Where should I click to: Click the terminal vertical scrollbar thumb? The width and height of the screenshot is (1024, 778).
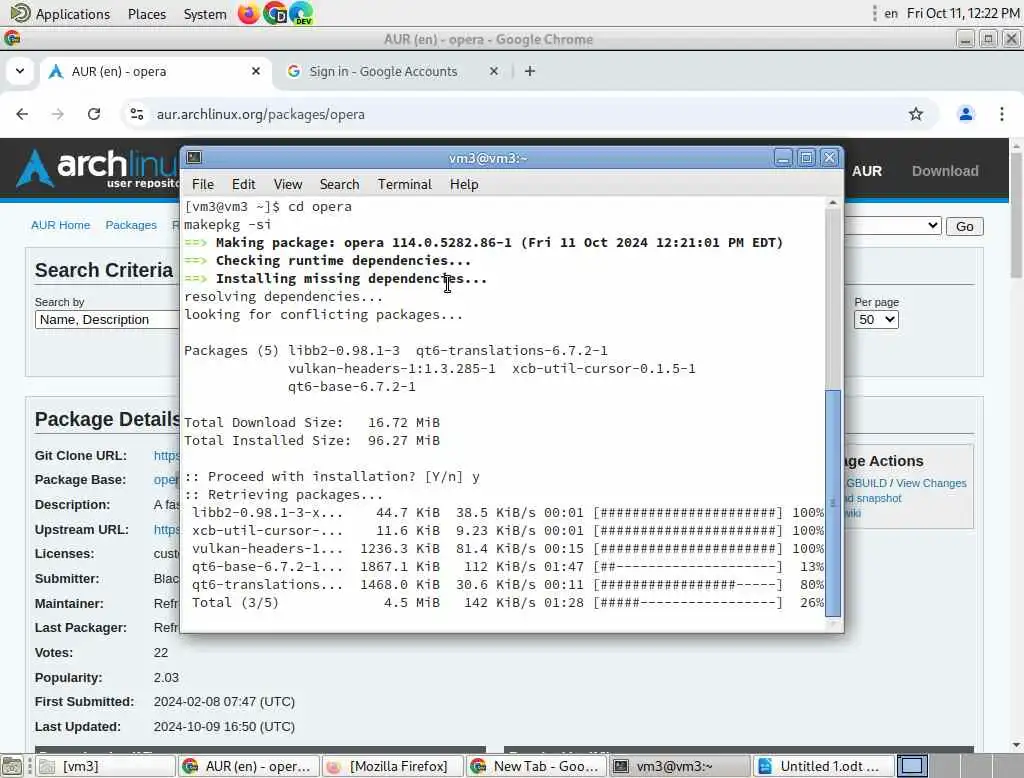point(833,503)
